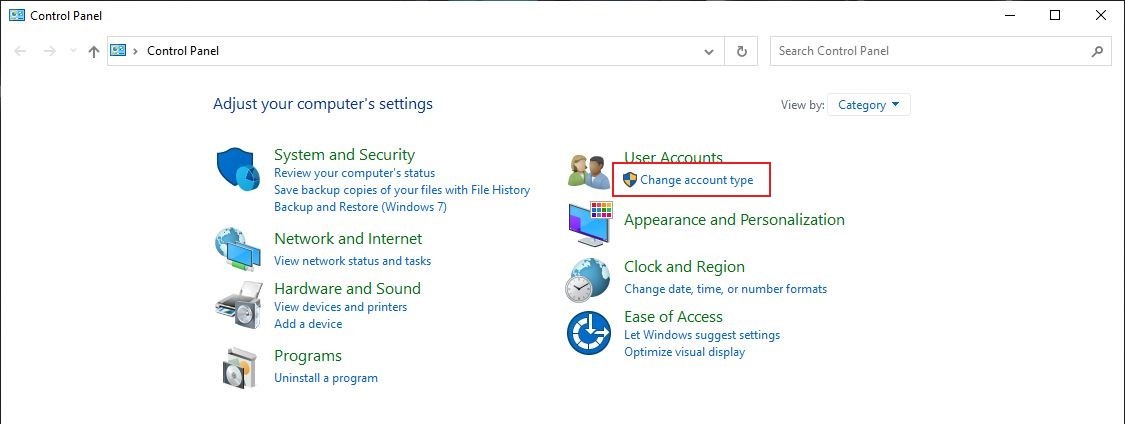Image resolution: width=1125 pixels, height=424 pixels.
Task: Click Control Panel breadcrumb in address bar
Action: click(x=183, y=51)
